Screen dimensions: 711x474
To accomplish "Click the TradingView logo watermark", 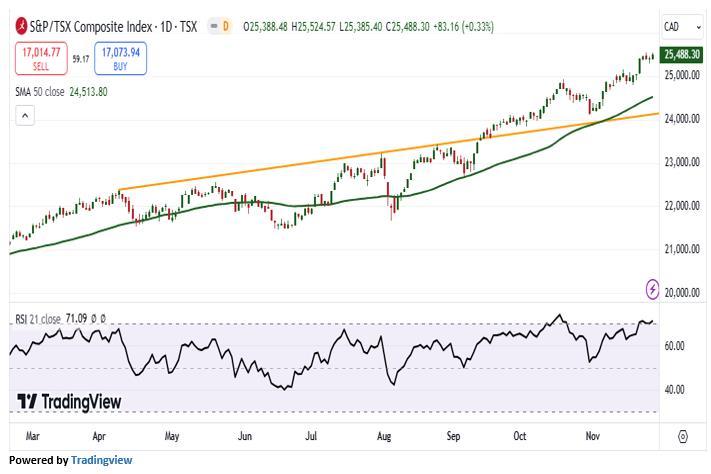I will pos(69,401).
